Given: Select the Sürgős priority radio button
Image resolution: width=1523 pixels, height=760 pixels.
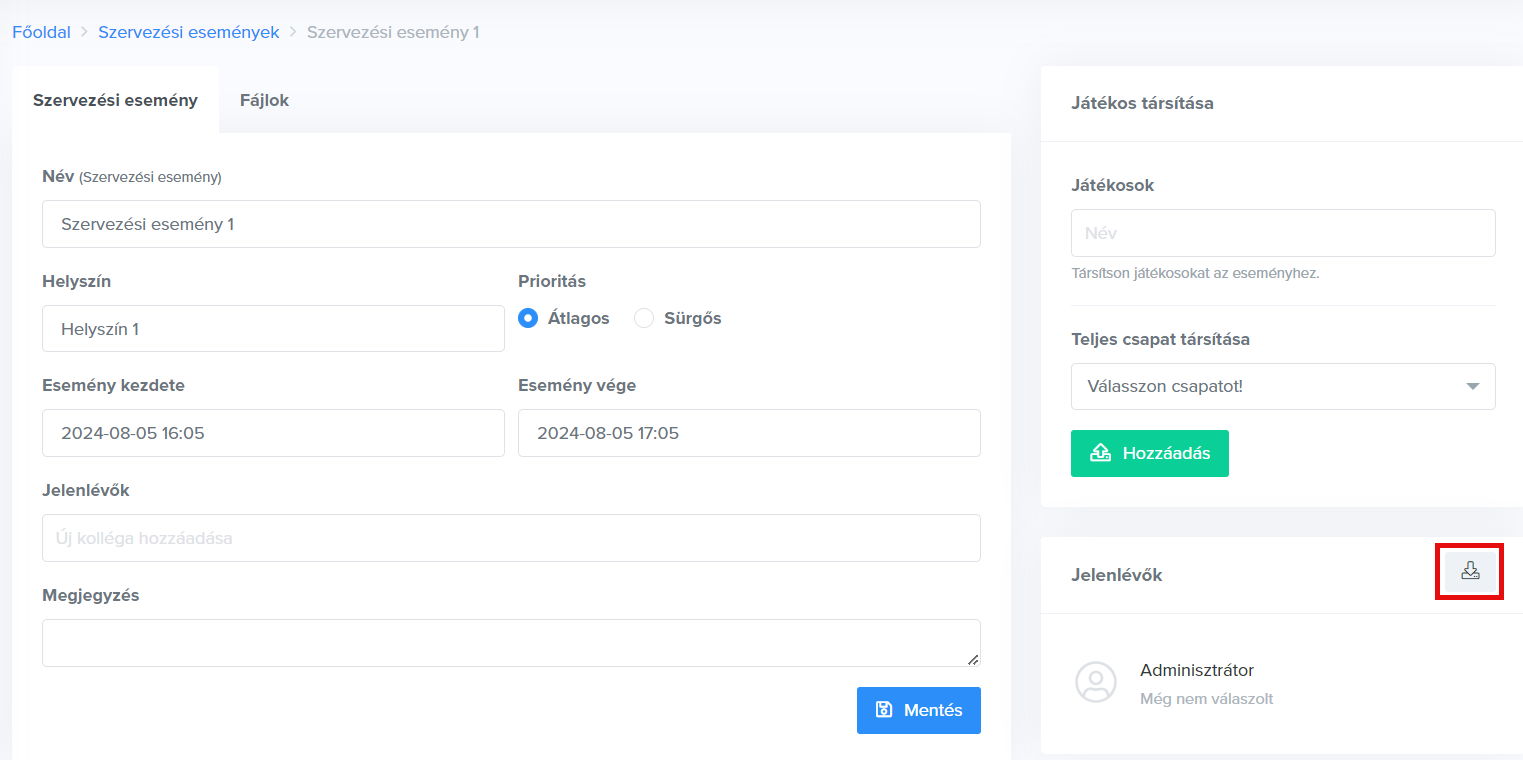Looking at the screenshot, I should [645, 318].
